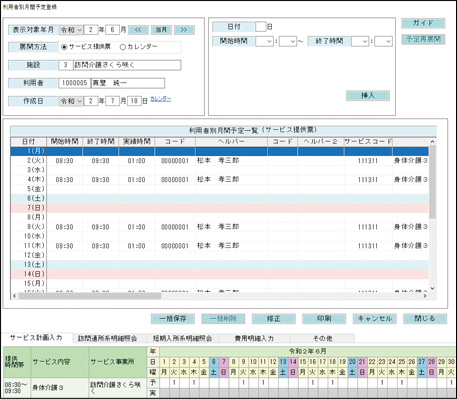This screenshot has width=457, height=399.
Task: Click the 印刷 button
Action: click(324, 319)
